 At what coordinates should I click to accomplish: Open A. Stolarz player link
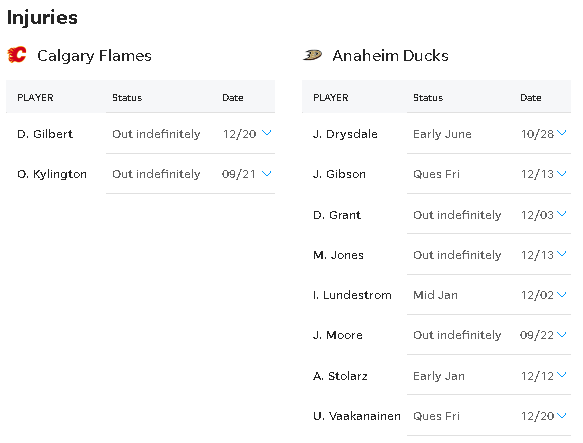(340, 376)
